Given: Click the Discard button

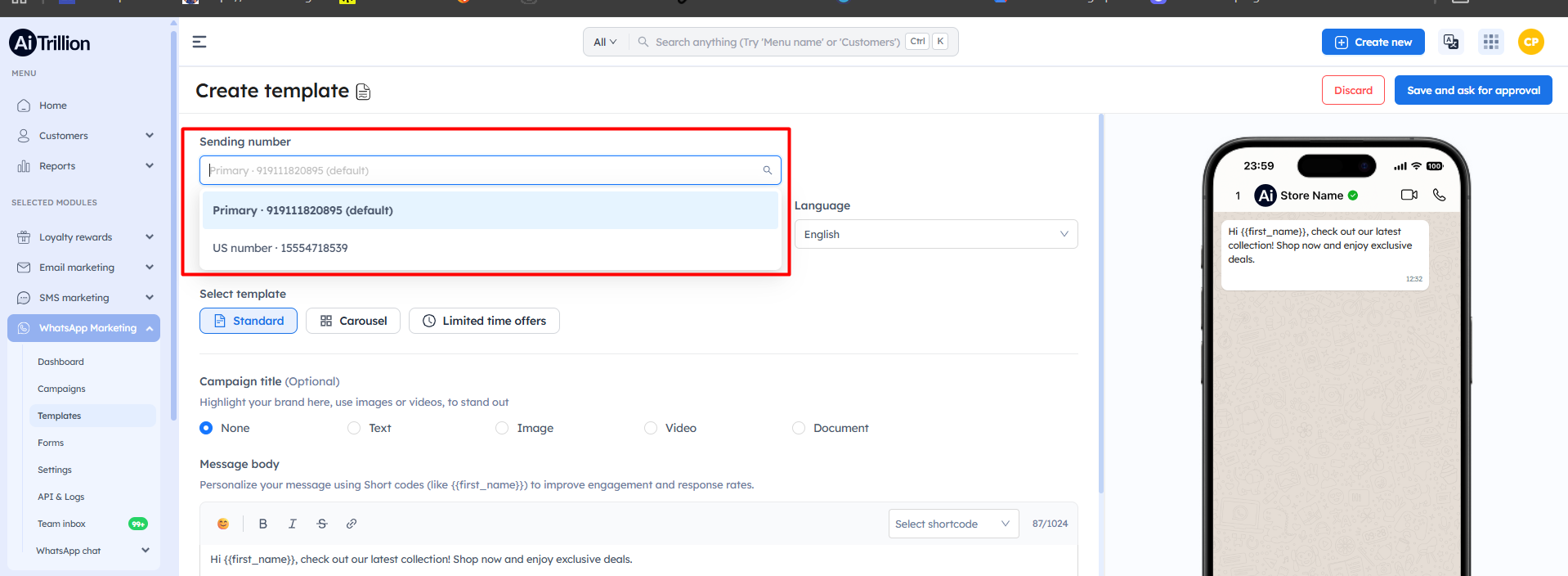Looking at the screenshot, I should (x=1353, y=90).
